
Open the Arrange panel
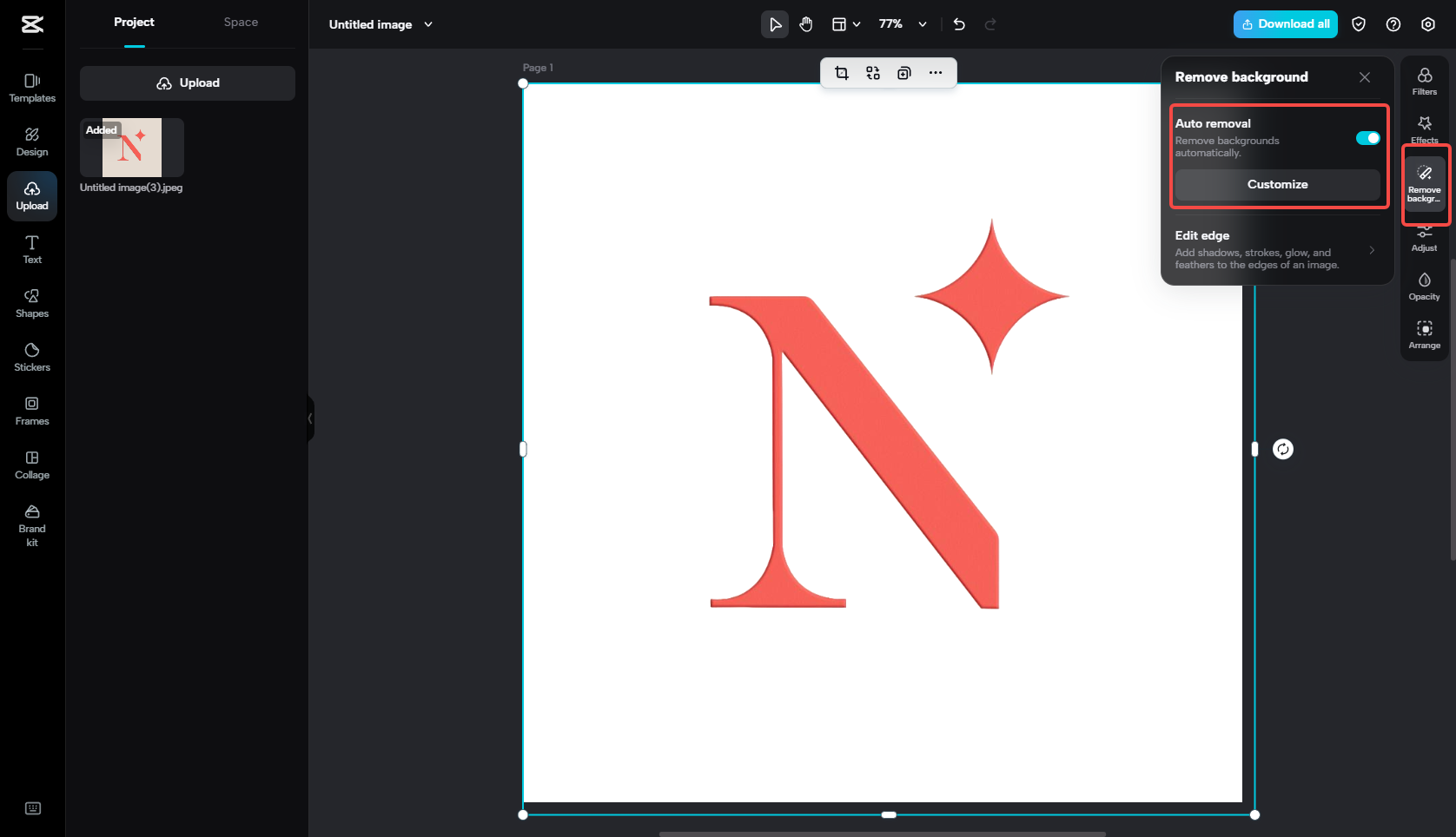coord(1424,334)
